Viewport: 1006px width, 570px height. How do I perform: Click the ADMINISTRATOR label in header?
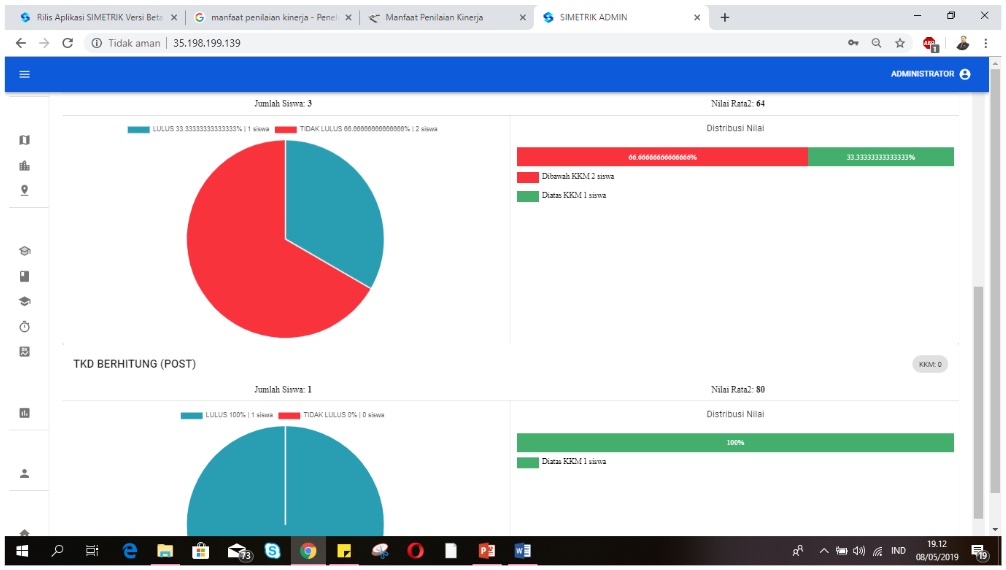[x=922, y=74]
